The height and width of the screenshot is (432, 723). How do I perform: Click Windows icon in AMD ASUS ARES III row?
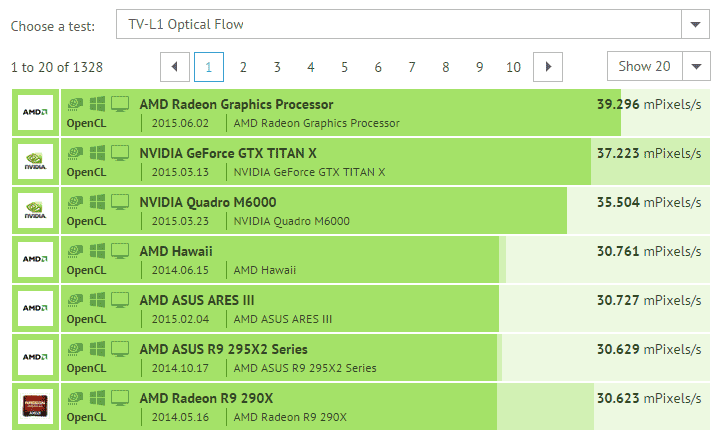pyautogui.click(x=98, y=300)
